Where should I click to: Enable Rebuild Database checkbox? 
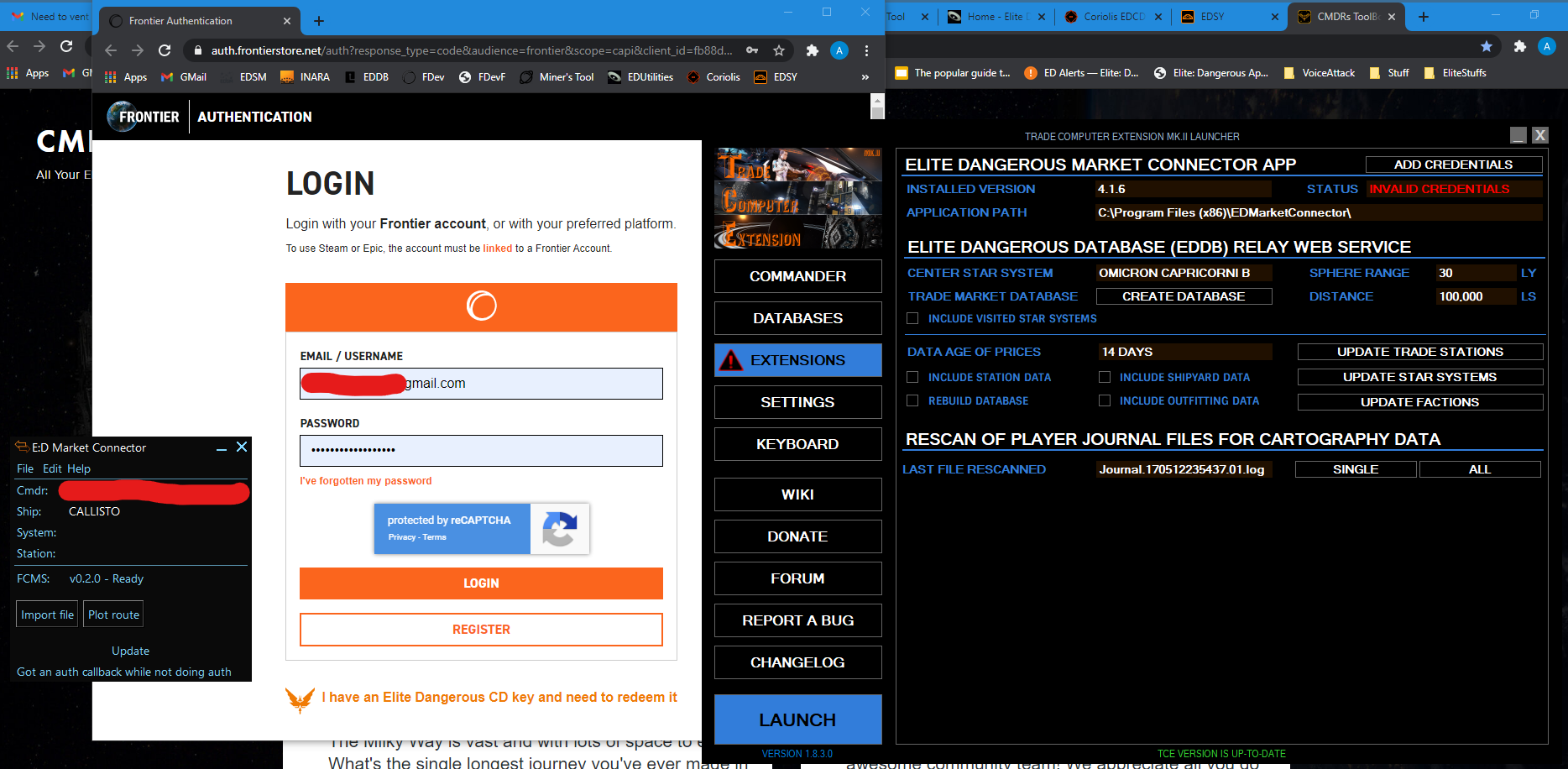click(x=912, y=400)
